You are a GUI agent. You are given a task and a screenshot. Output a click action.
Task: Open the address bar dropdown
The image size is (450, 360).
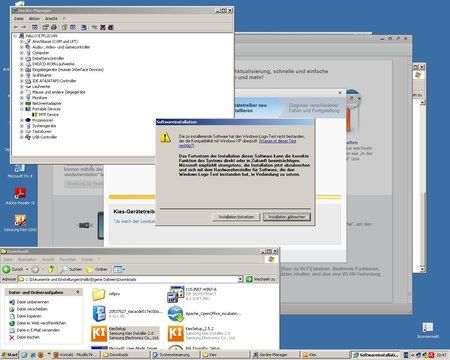240,279
